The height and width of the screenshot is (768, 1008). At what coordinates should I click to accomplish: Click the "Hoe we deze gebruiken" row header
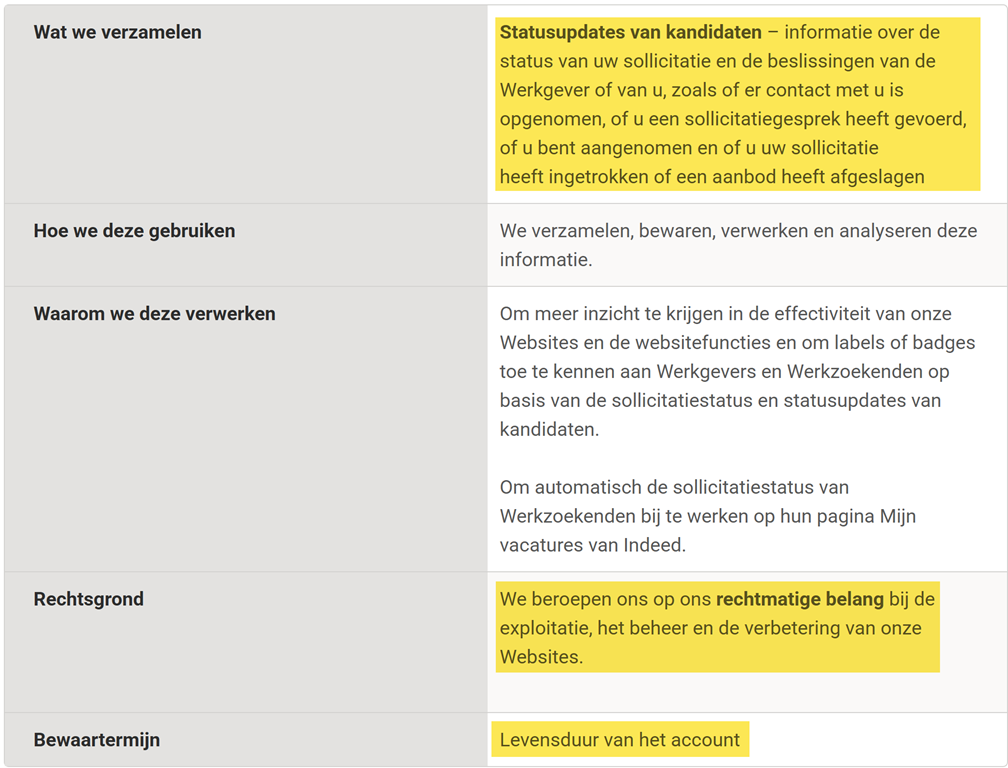(134, 231)
